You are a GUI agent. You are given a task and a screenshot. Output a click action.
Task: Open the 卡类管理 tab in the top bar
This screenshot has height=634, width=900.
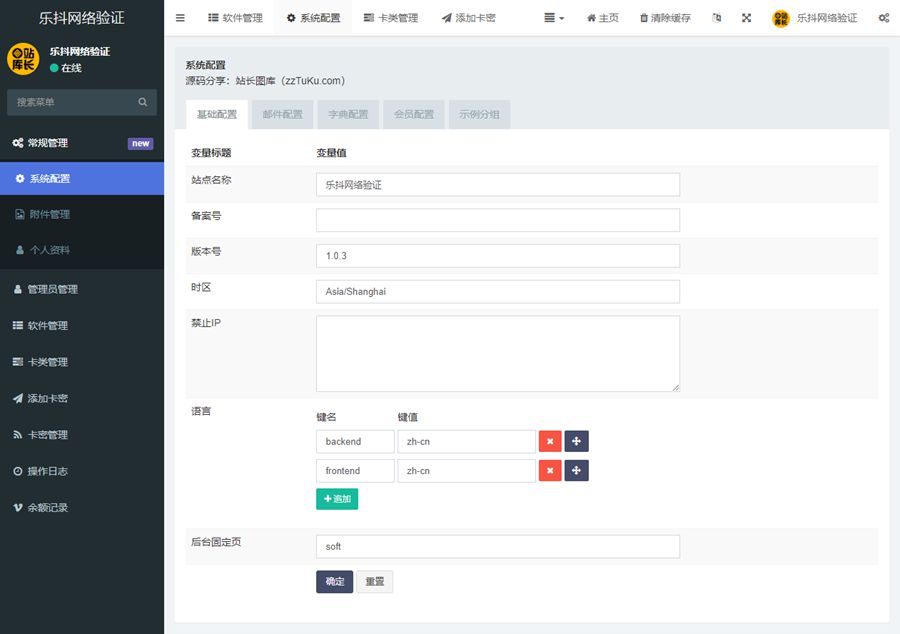391,18
